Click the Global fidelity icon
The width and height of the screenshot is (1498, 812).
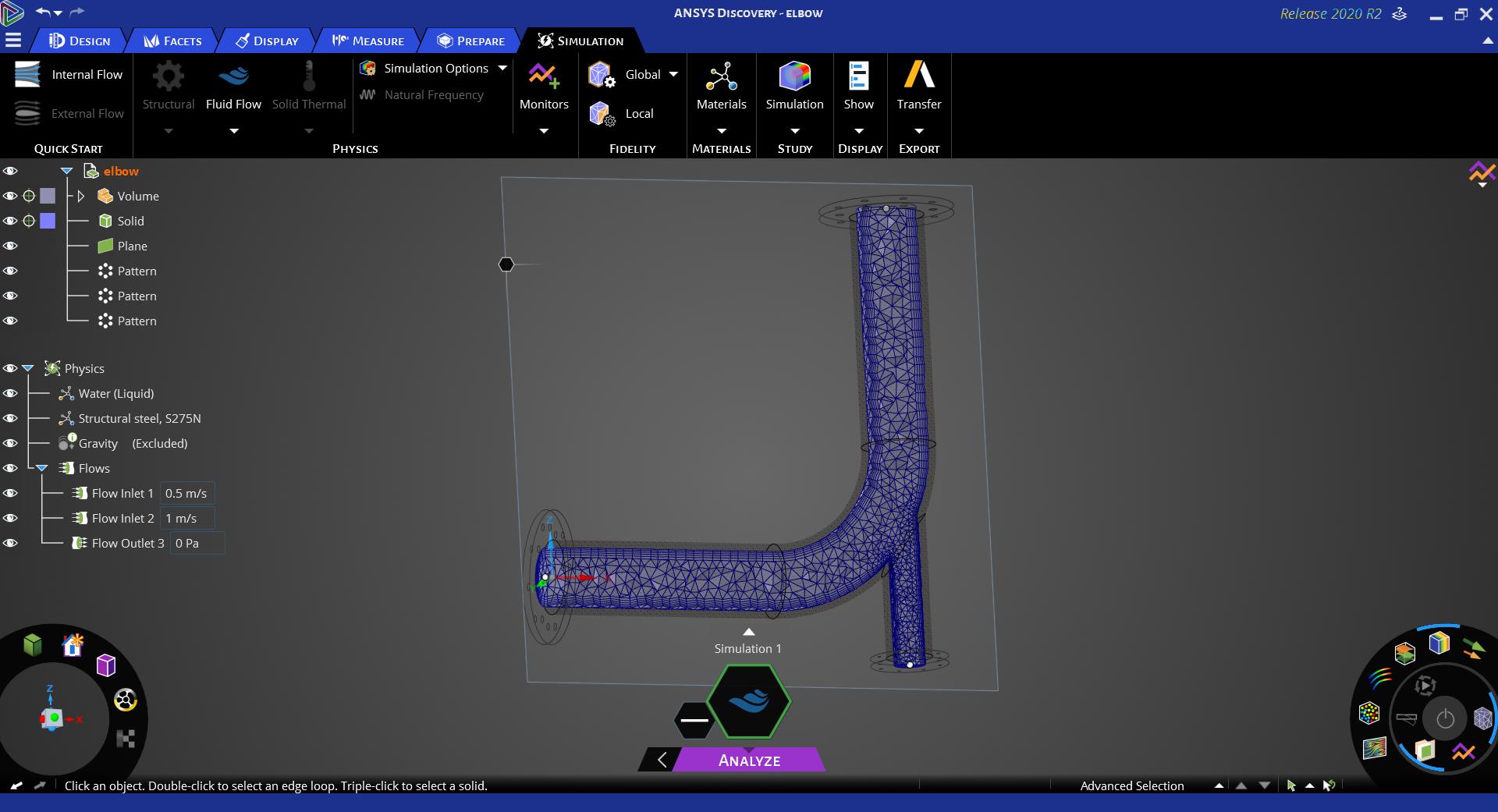point(602,75)
